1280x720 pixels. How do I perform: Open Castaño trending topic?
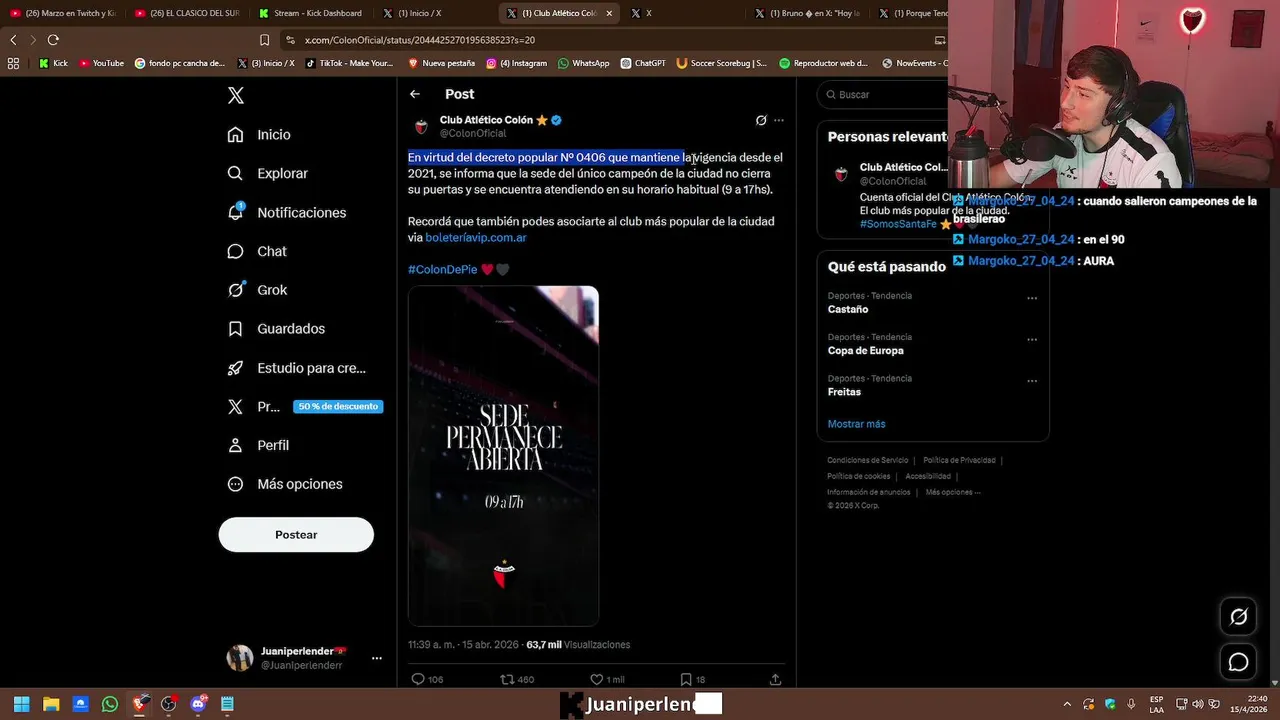click(848, 309)
